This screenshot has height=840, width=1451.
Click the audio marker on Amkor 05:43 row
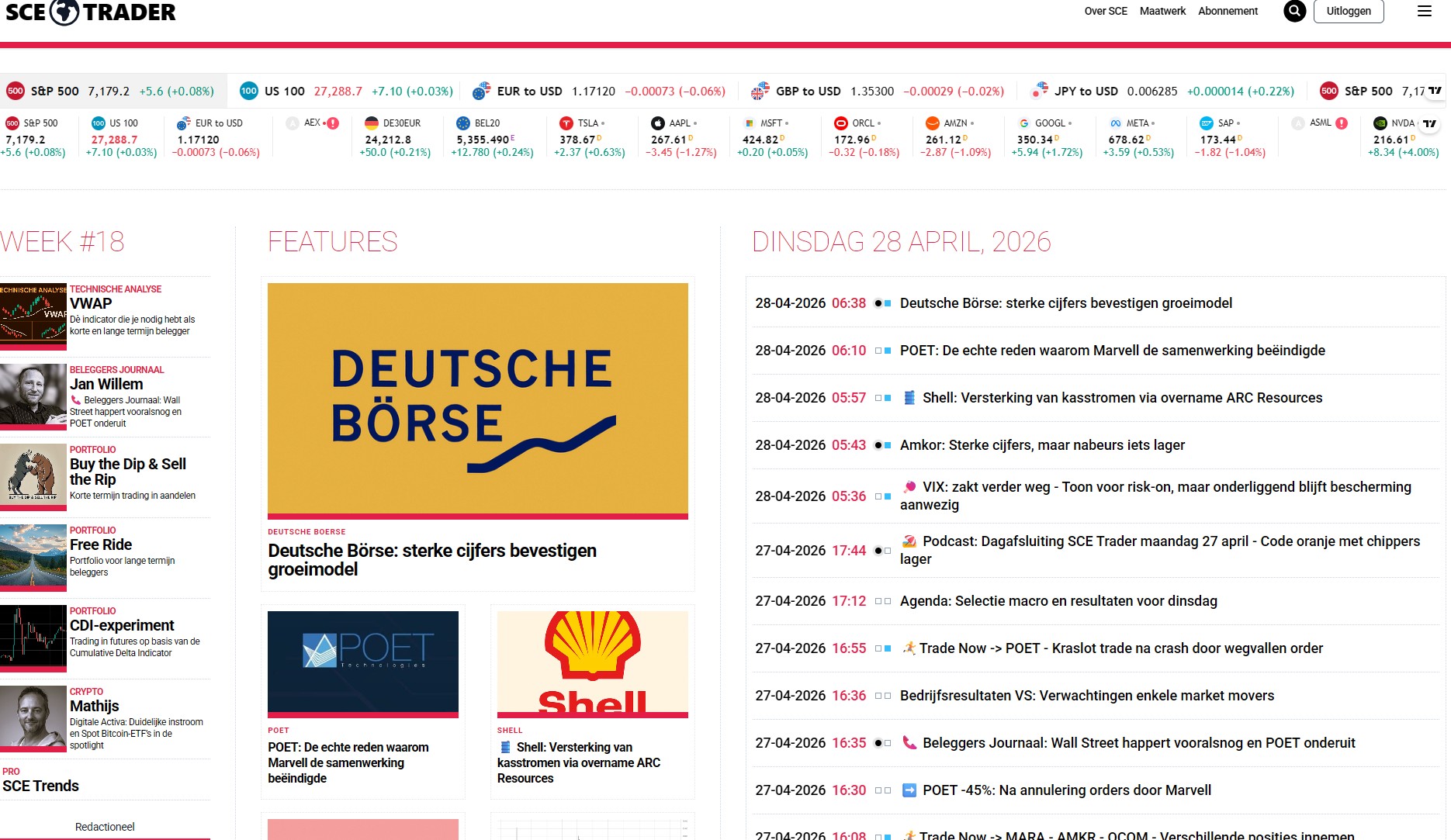878,445
